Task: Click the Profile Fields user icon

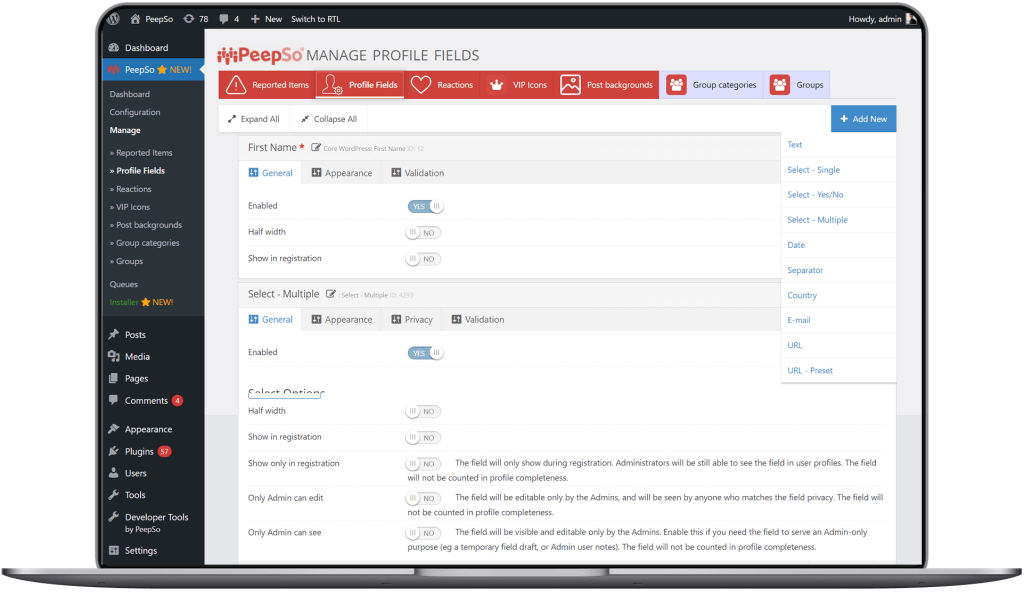Action: pos(332,85)
